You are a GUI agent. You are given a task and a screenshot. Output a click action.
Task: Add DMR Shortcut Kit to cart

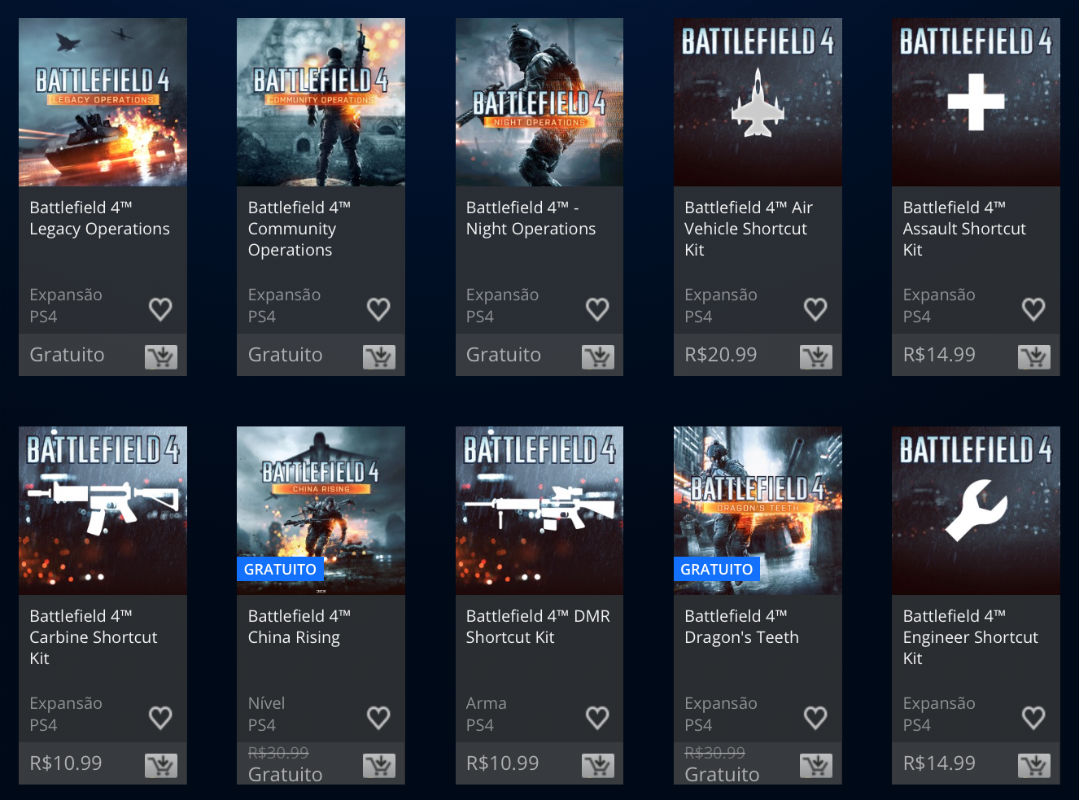point(598,765)
